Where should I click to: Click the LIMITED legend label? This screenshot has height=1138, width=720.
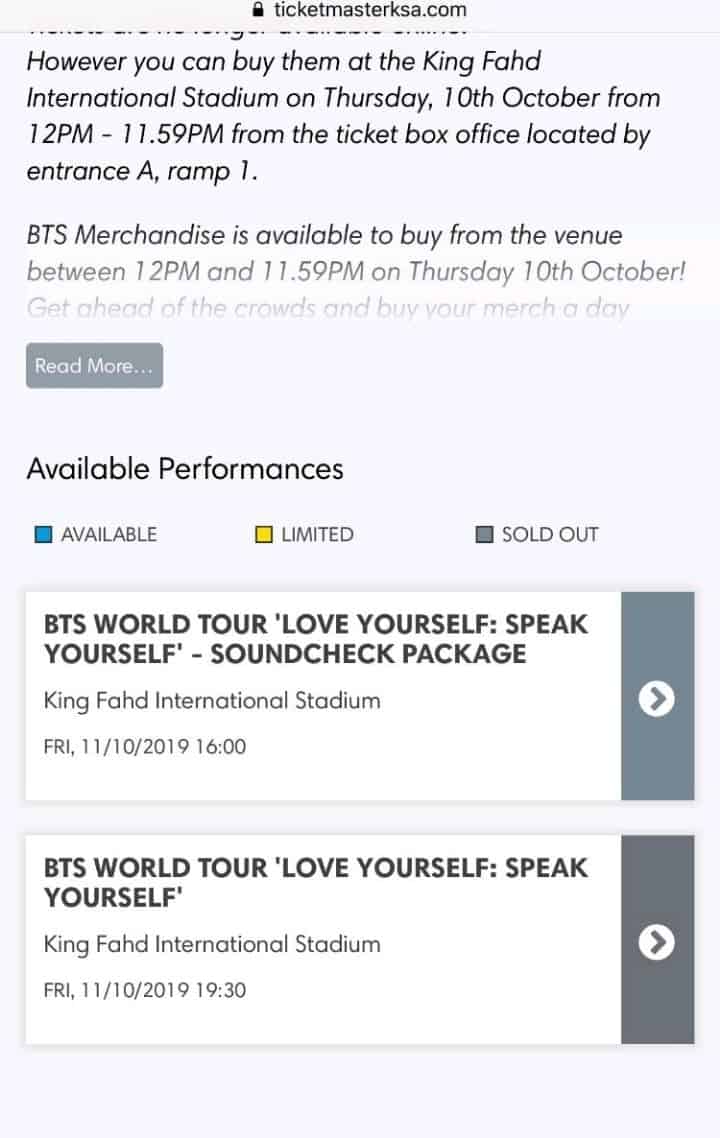(317, 535)
